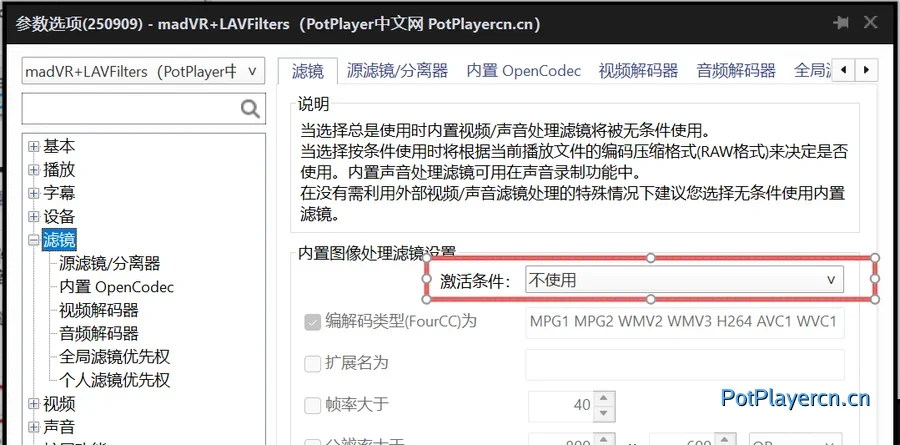Screen dimensions: 900x445
Task: Select 个人滤镜优先权 in the tree
Action: pyautogui.click(x=115, y=381)
